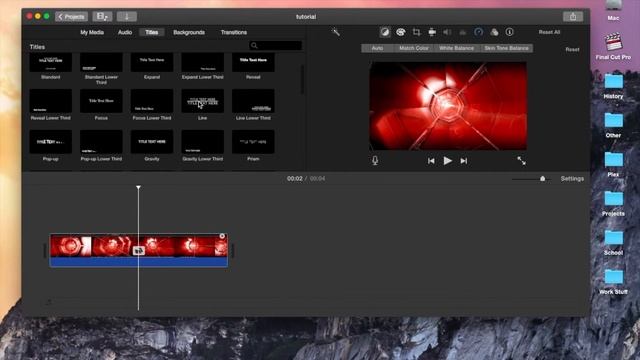Viewport: 640px width, 360px height.
Task: Select the Pop-up title thumbnail
Action: point(51,142)
